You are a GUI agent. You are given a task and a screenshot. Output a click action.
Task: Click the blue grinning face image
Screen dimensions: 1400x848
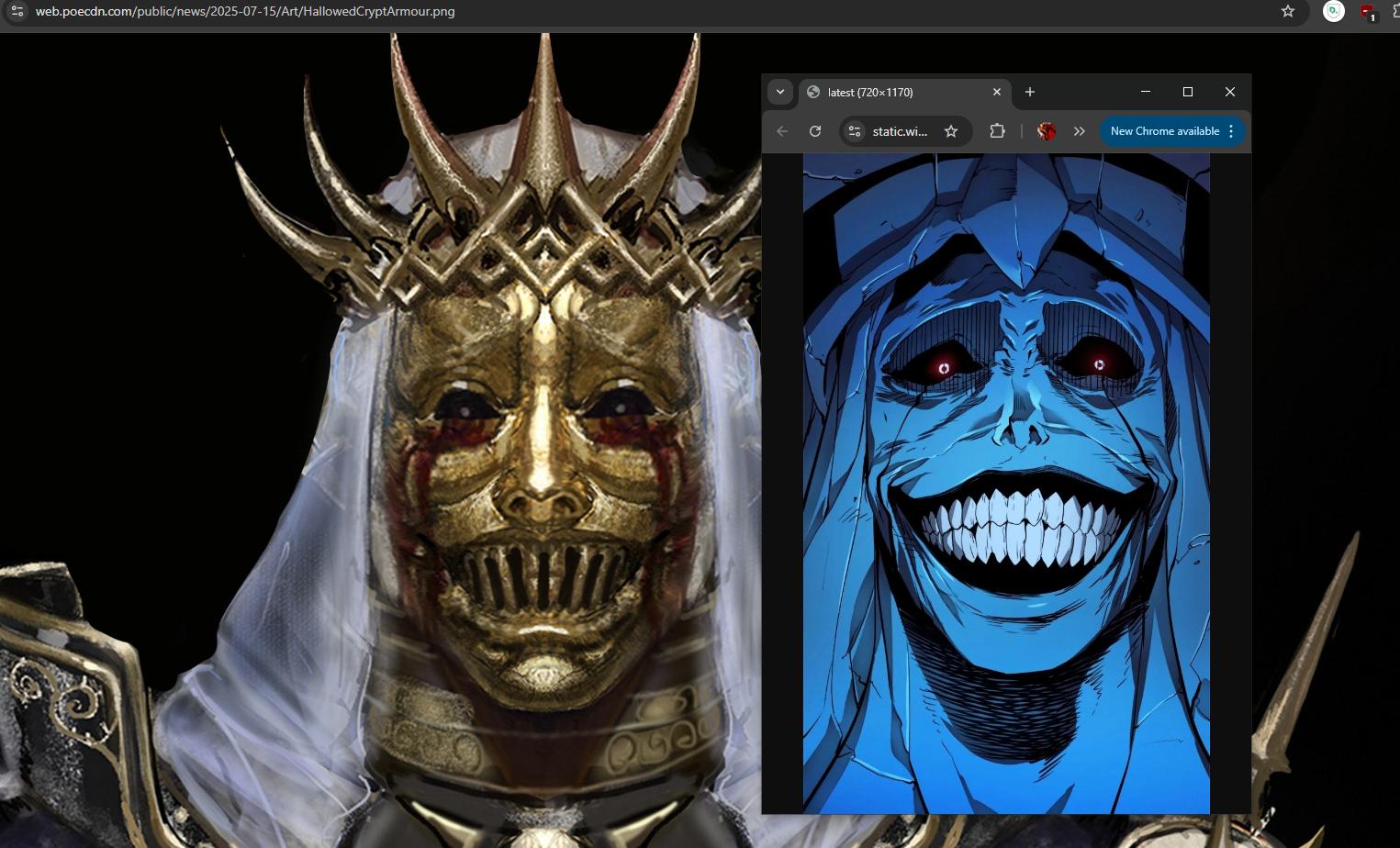tap(1006, 484)
